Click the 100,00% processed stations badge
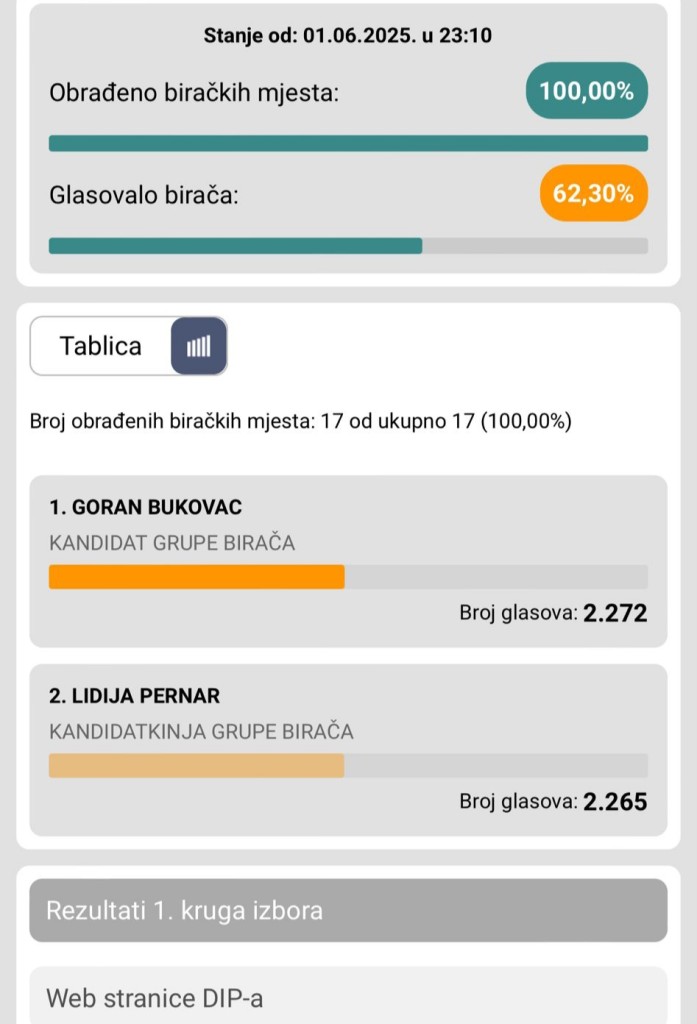This screenshot has width=697, height=1024. (x=587, y=91)
